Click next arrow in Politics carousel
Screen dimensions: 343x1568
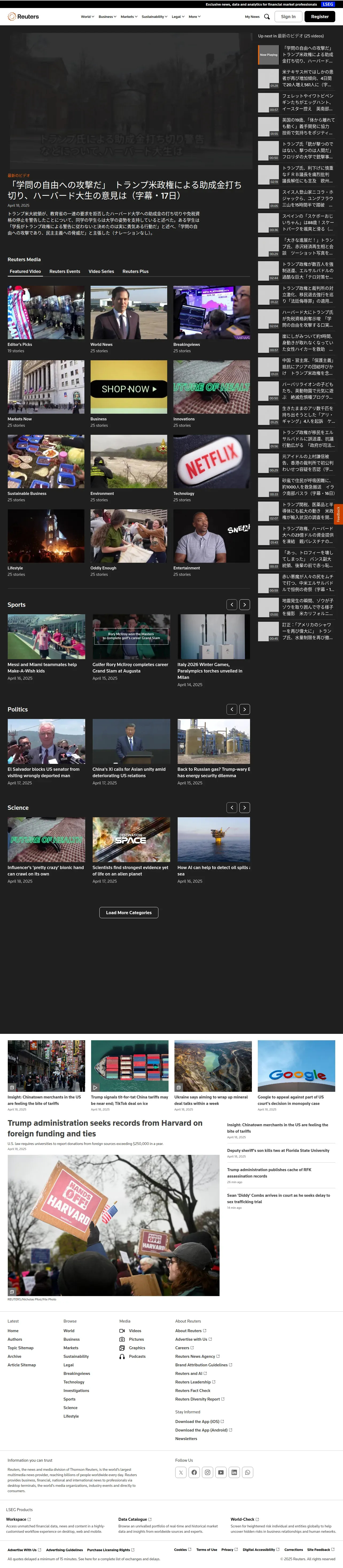pyautogui.click(x=244, y=709)
